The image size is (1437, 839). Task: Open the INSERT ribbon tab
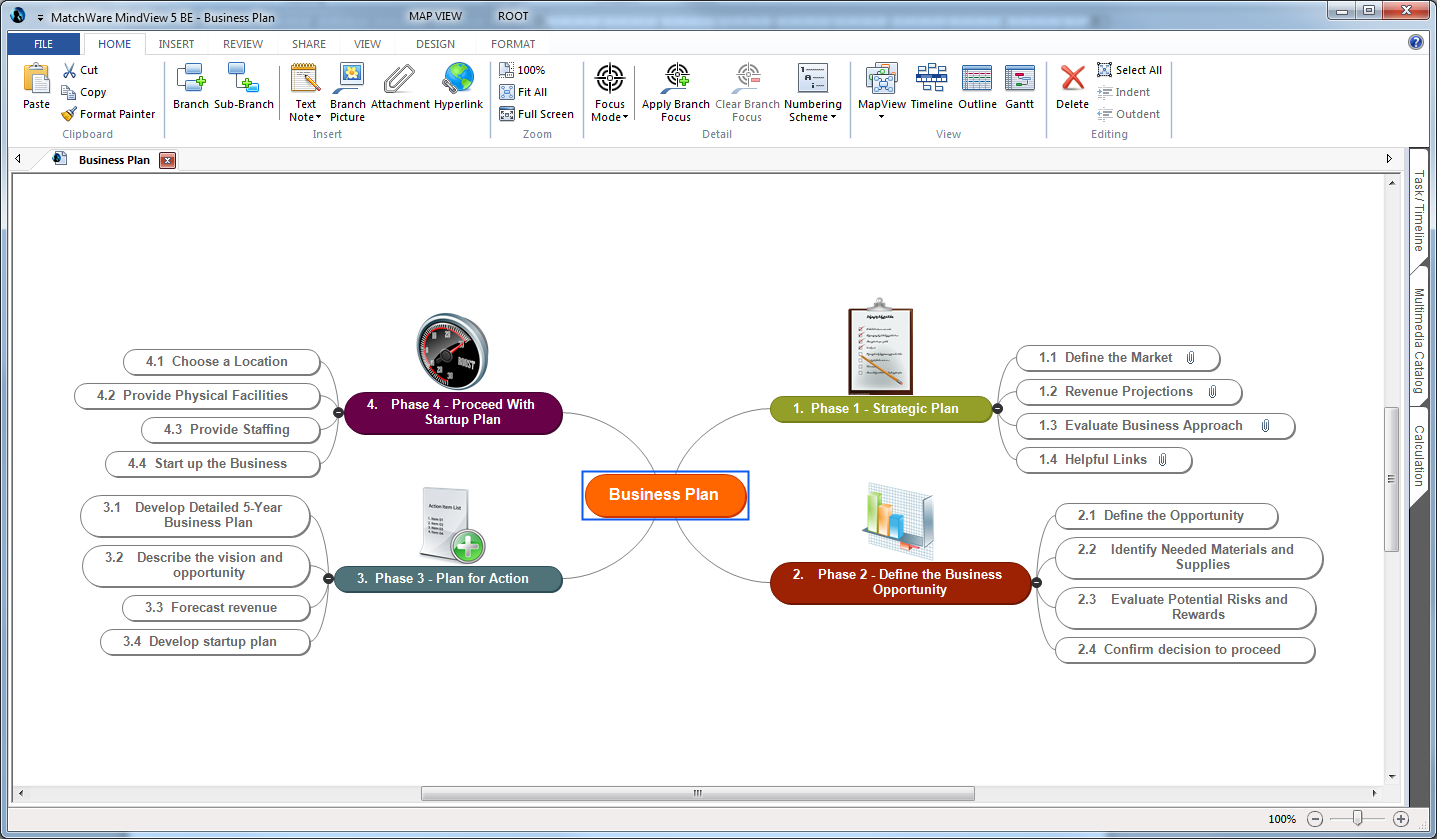point(176,44)
